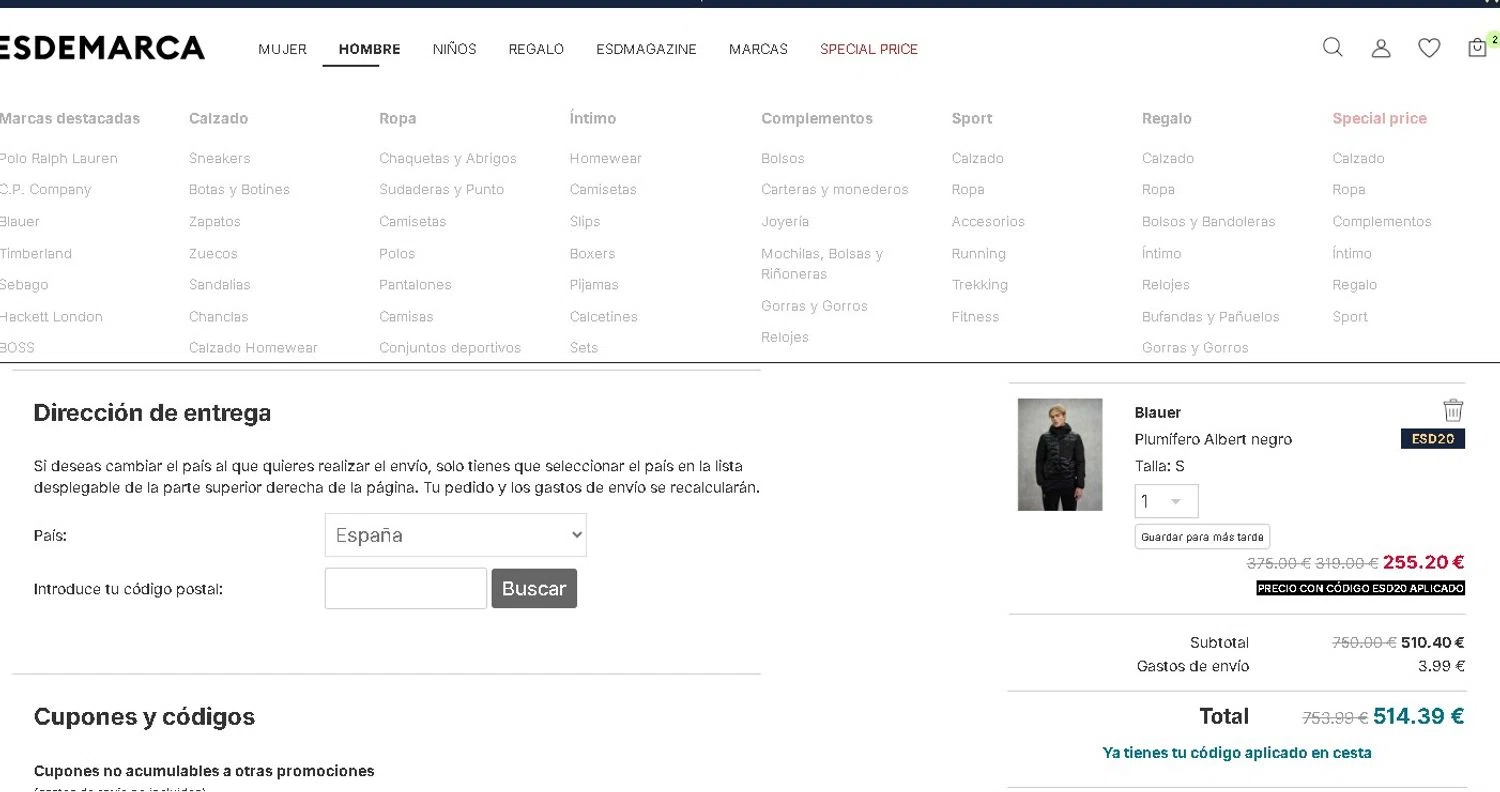Open Conjuntos deportivos link

(450, 348)
